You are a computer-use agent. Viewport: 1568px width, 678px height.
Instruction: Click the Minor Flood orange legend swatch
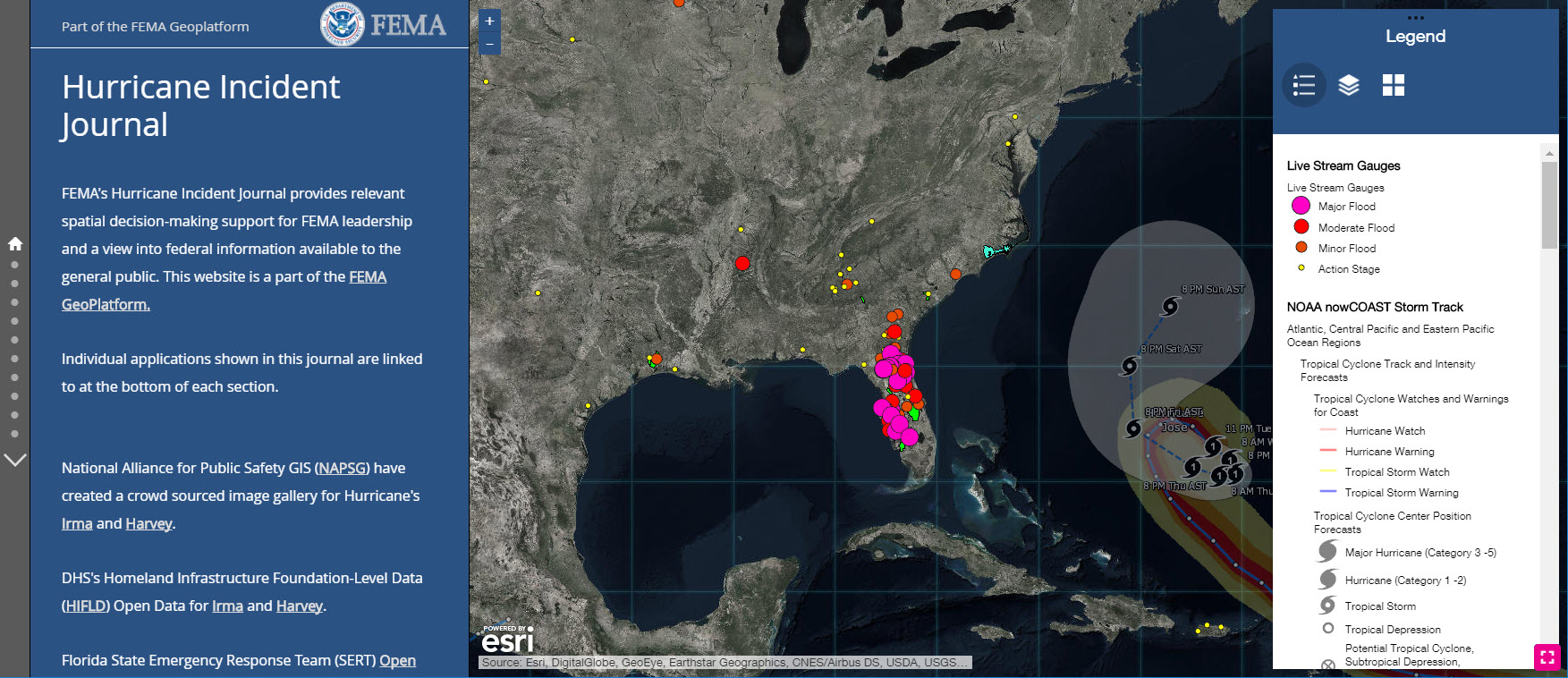(x=1301, y=248)
